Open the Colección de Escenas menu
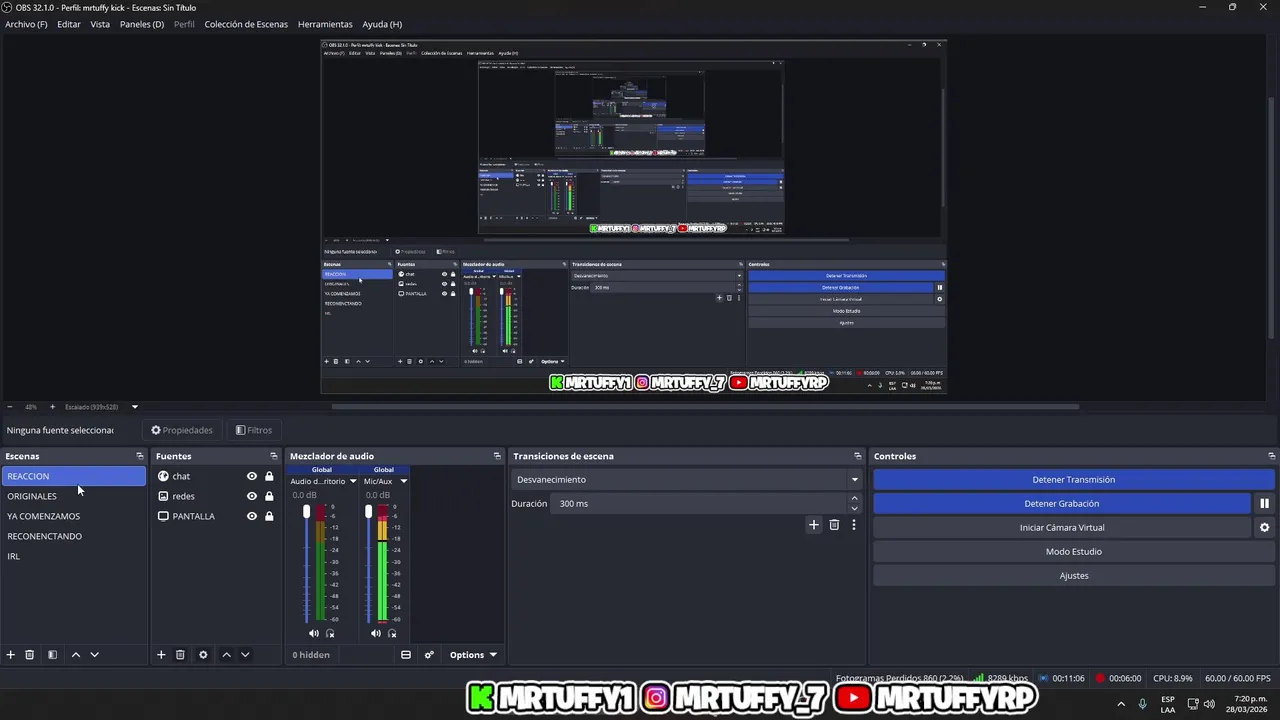1280x720 pixels. click(246, 24)
